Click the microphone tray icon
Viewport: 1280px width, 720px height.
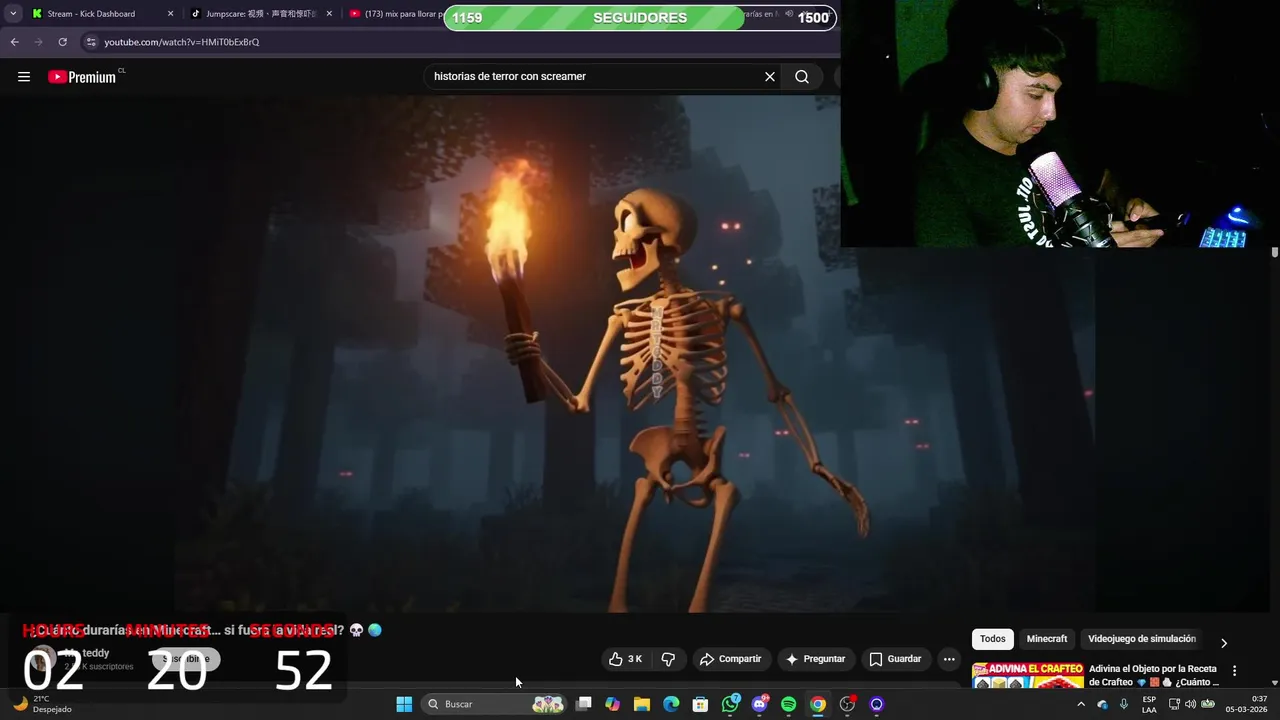point(1124,704)
